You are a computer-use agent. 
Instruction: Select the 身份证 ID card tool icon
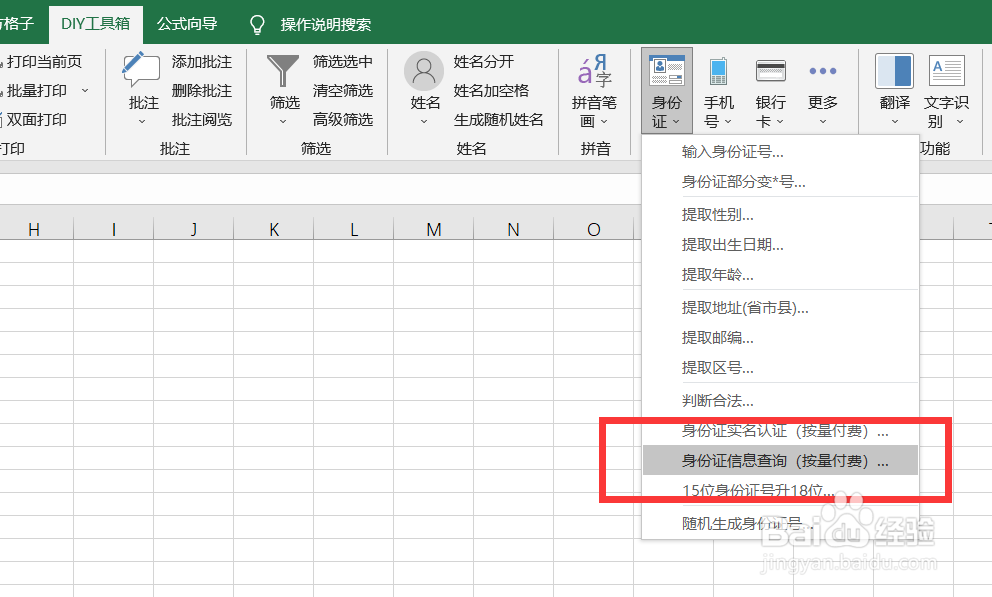point(666,70)
